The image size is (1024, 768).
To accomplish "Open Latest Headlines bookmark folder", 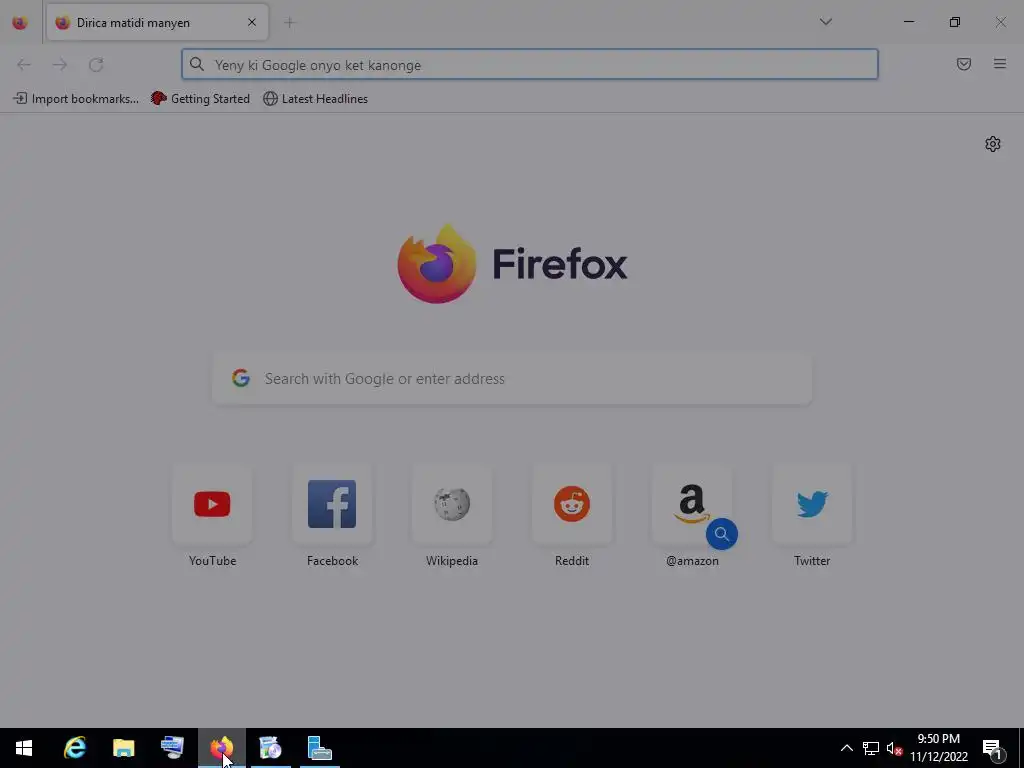I will coord(315,99).
